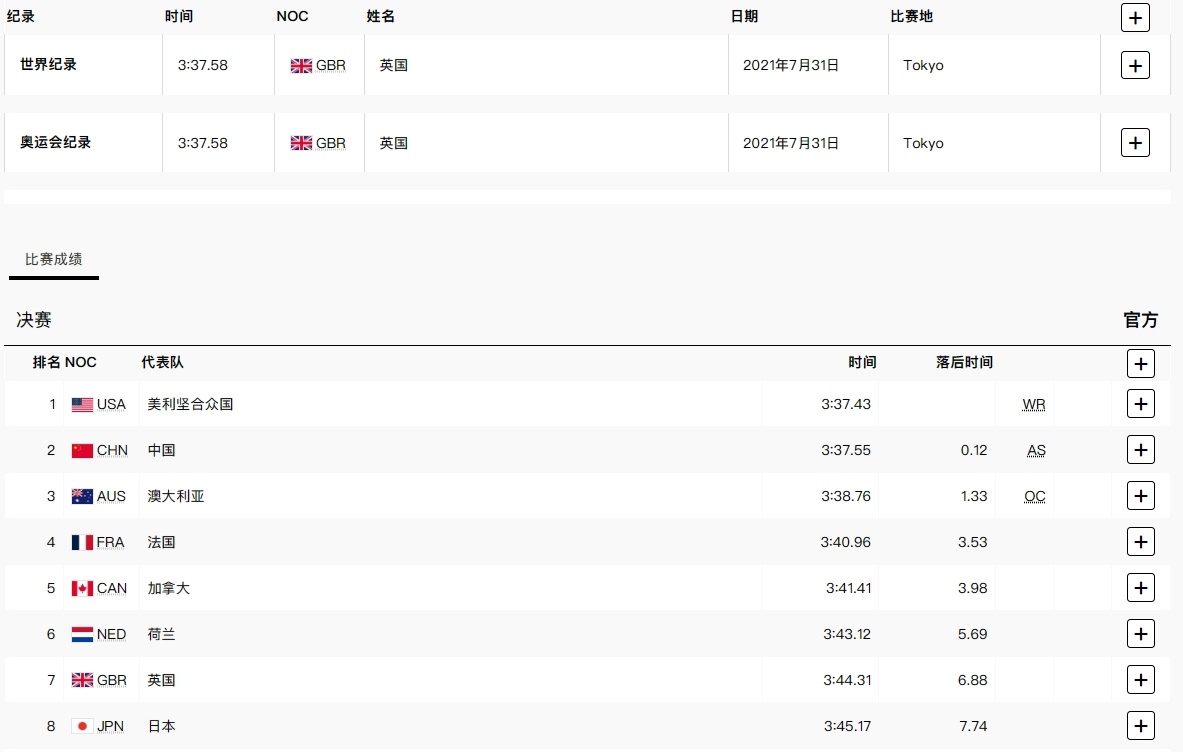Expand the world record row details

point(1135,65)
